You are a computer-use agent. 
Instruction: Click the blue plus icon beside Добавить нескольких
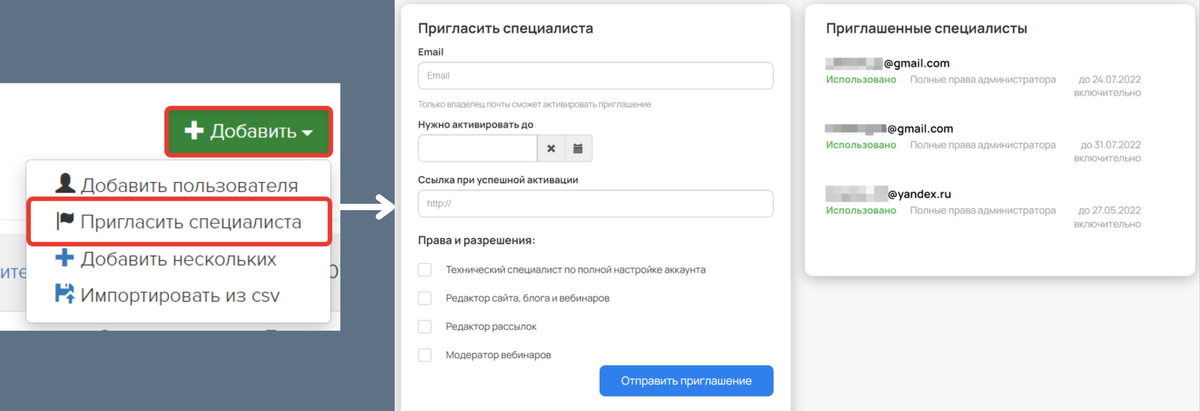65,258
